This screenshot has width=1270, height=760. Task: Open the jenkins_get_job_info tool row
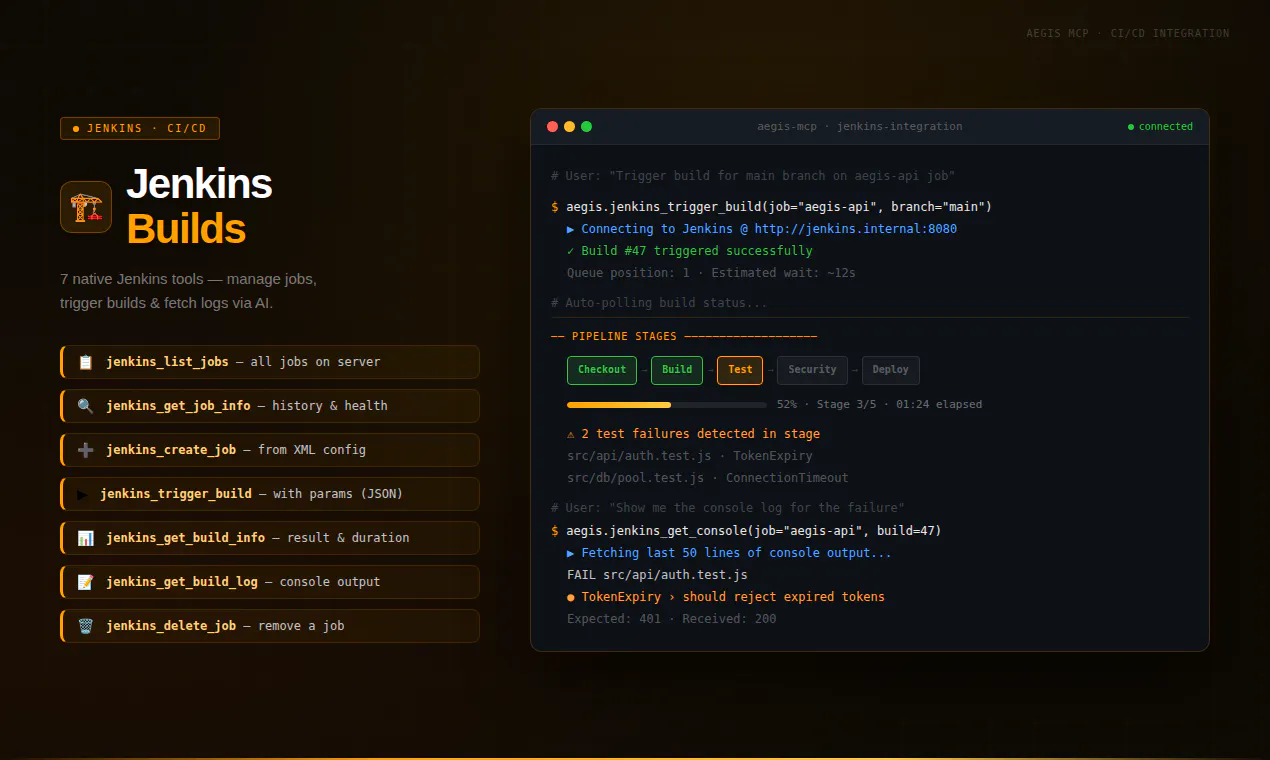pos(270,406)
